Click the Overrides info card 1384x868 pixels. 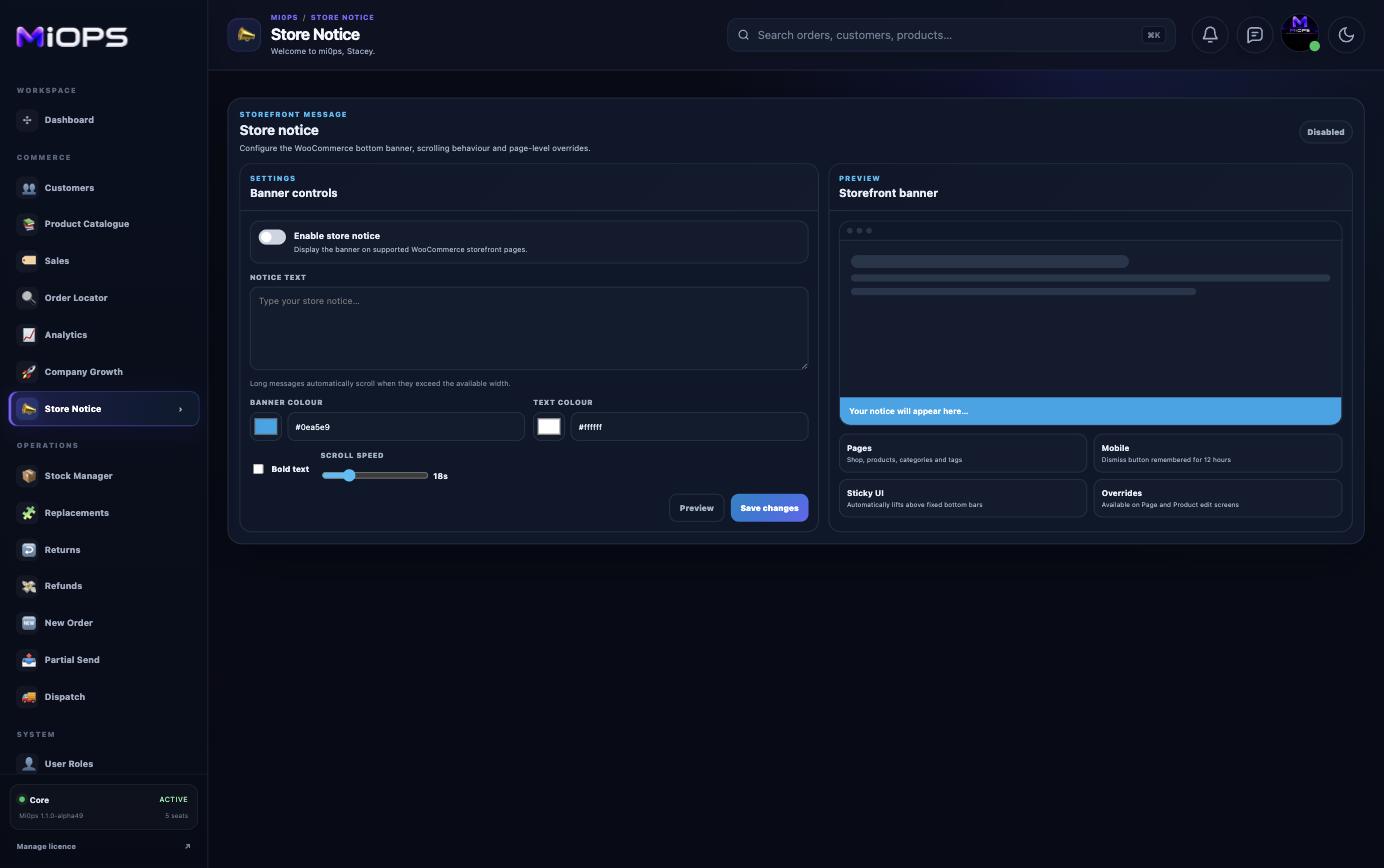pos(1218,498)
